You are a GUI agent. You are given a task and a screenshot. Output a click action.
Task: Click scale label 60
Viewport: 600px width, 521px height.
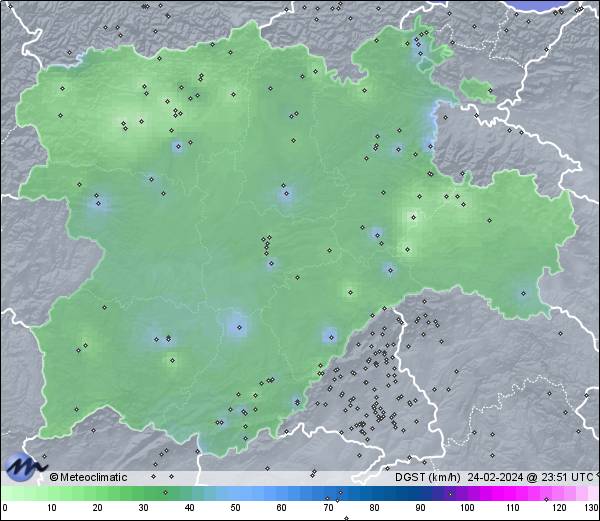click(x=281, y=508)
